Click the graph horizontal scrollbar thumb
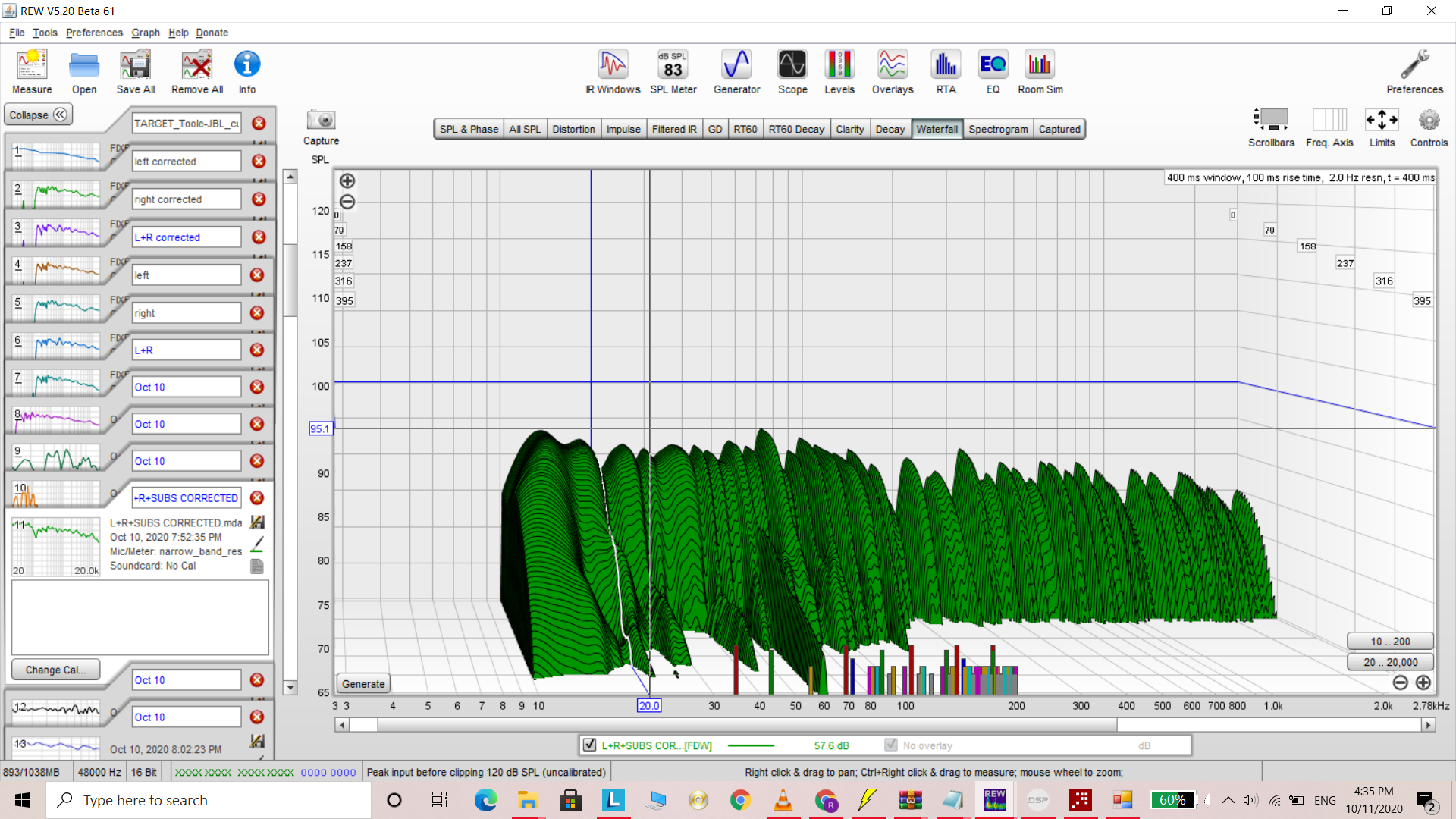1456x819 pixels. click(747, 725)
